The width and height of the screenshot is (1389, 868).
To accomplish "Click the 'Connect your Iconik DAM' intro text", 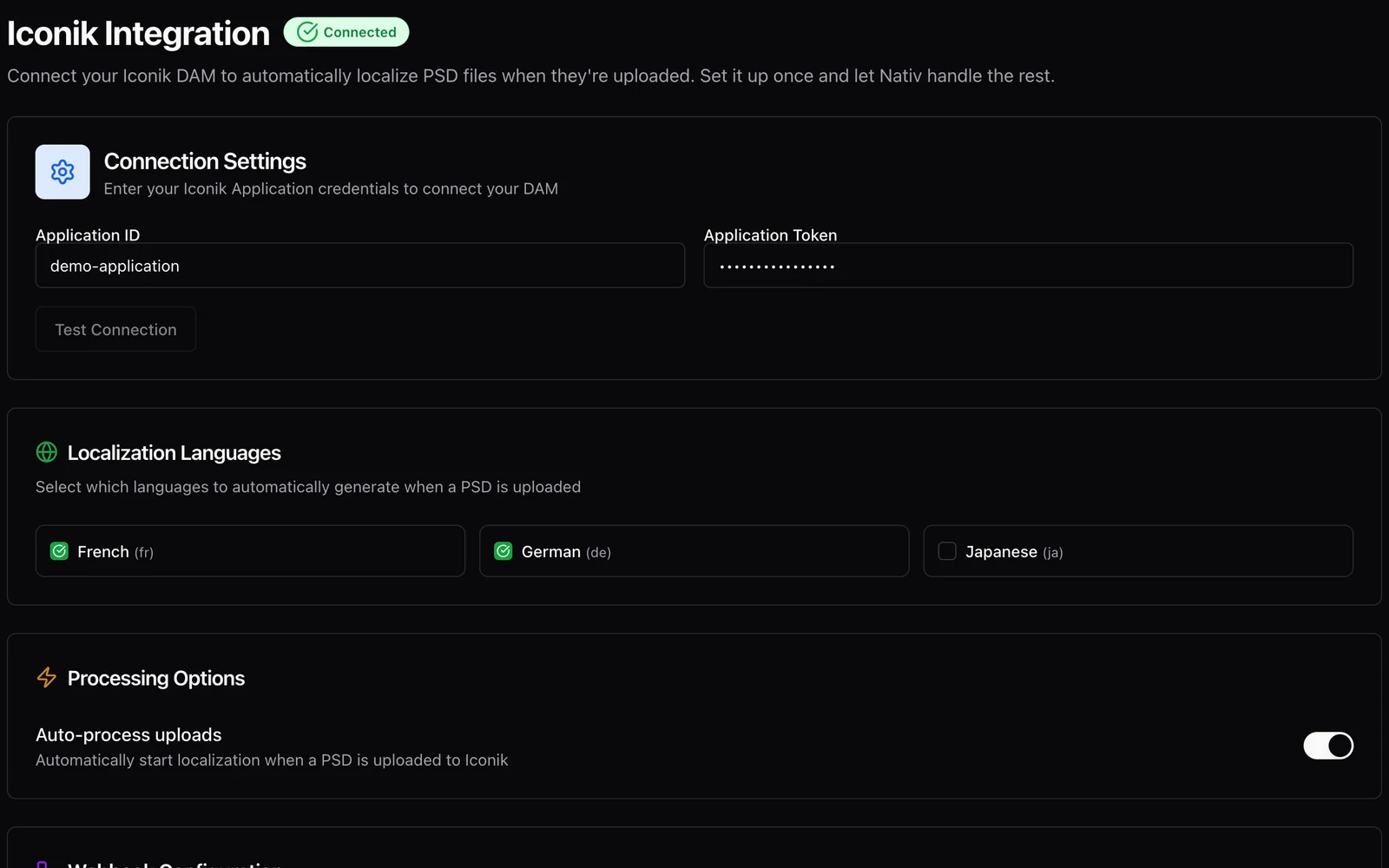I will click(531, 76).
